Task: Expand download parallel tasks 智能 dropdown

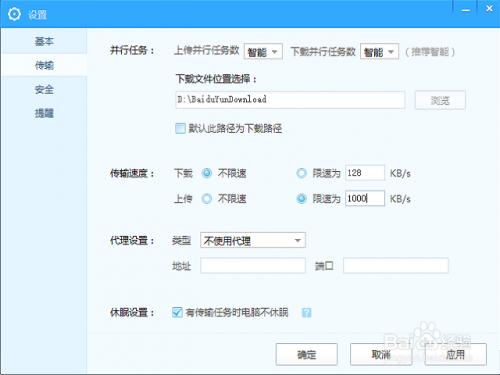Action: (379, 52)
